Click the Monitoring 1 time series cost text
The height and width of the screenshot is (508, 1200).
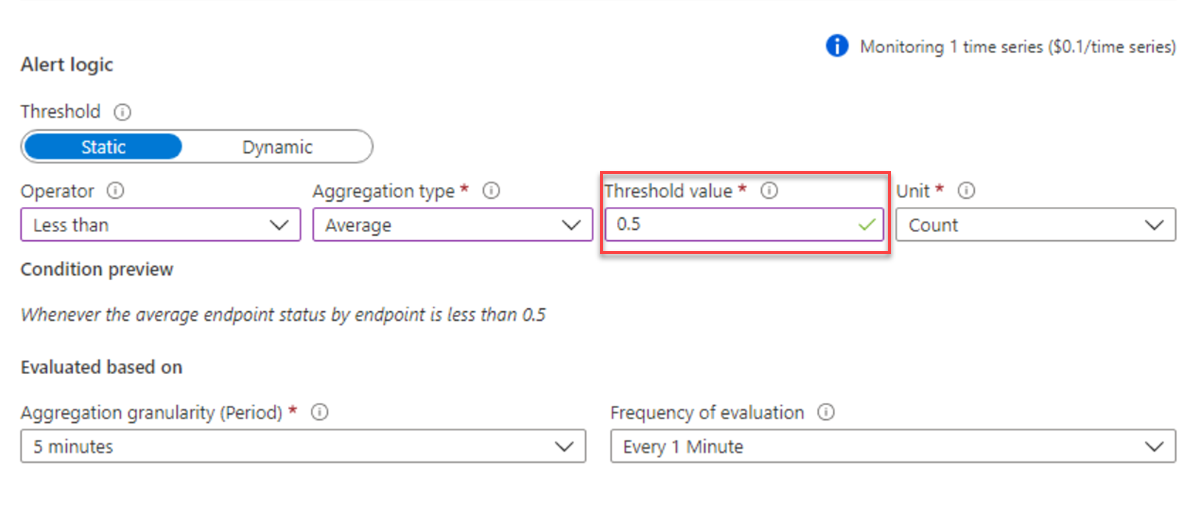coord(1017,47)
